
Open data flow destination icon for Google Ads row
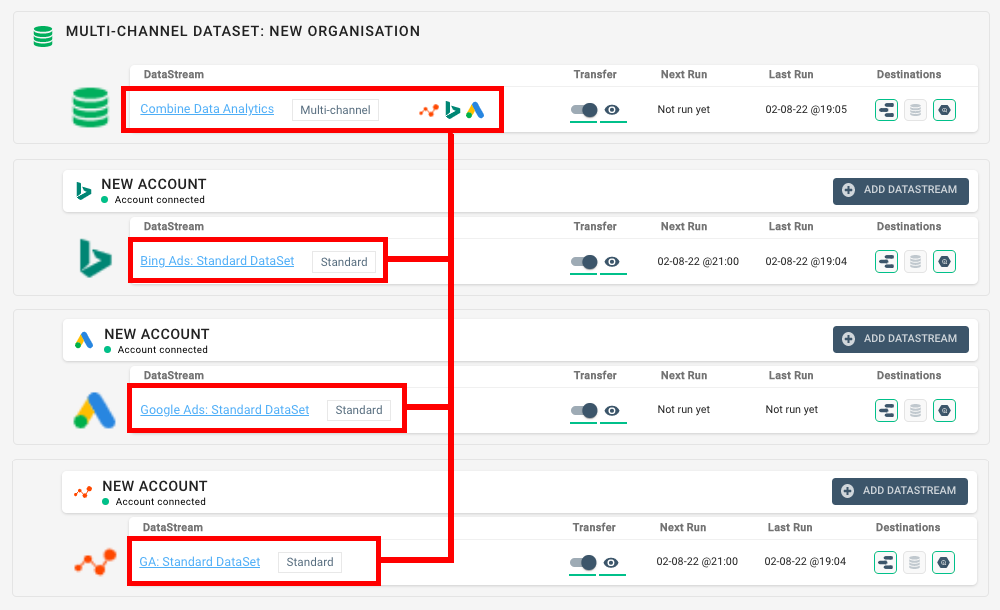click(886, 410)
